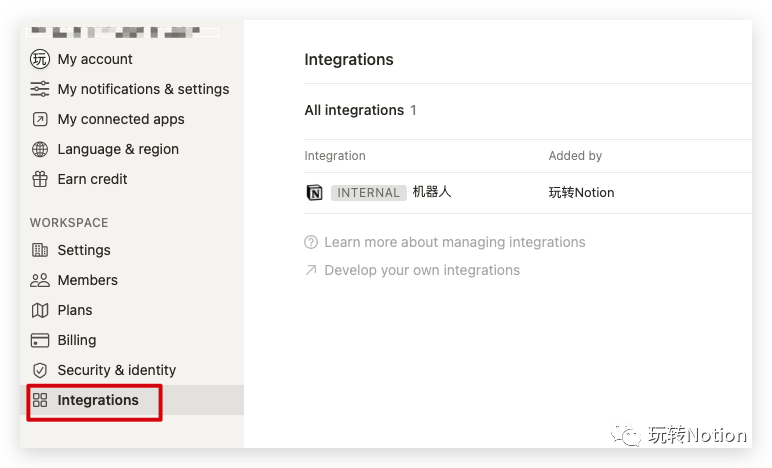Open My notifications & settings
The height and width of the screenshot is (468, 772).
point(143,89)
